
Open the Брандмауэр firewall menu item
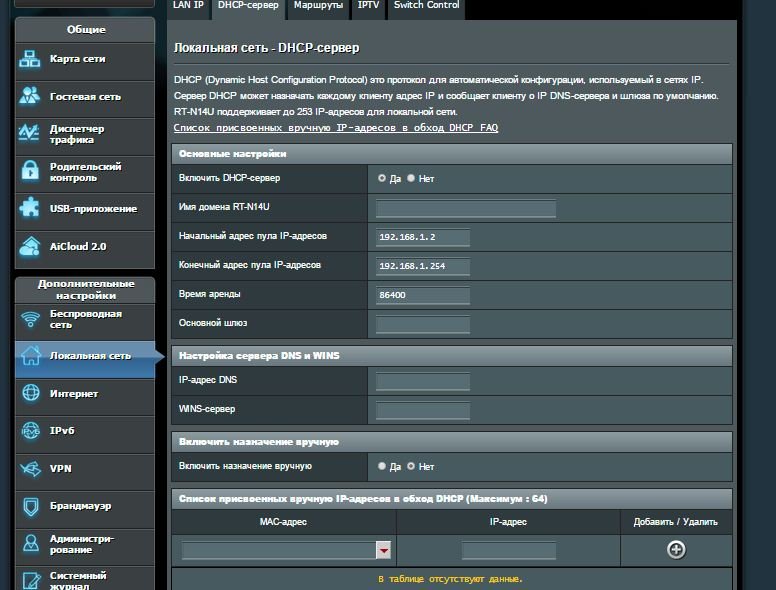coord(80,506)
